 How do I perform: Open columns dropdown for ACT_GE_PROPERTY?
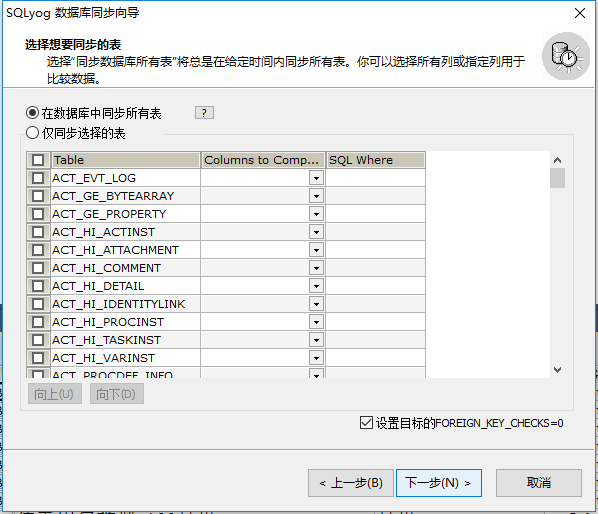tap(316, 214)
